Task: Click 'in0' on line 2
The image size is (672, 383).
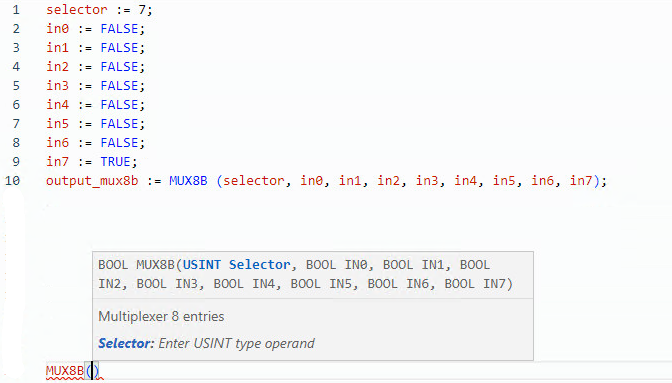Action: click(x=57, y=29)
